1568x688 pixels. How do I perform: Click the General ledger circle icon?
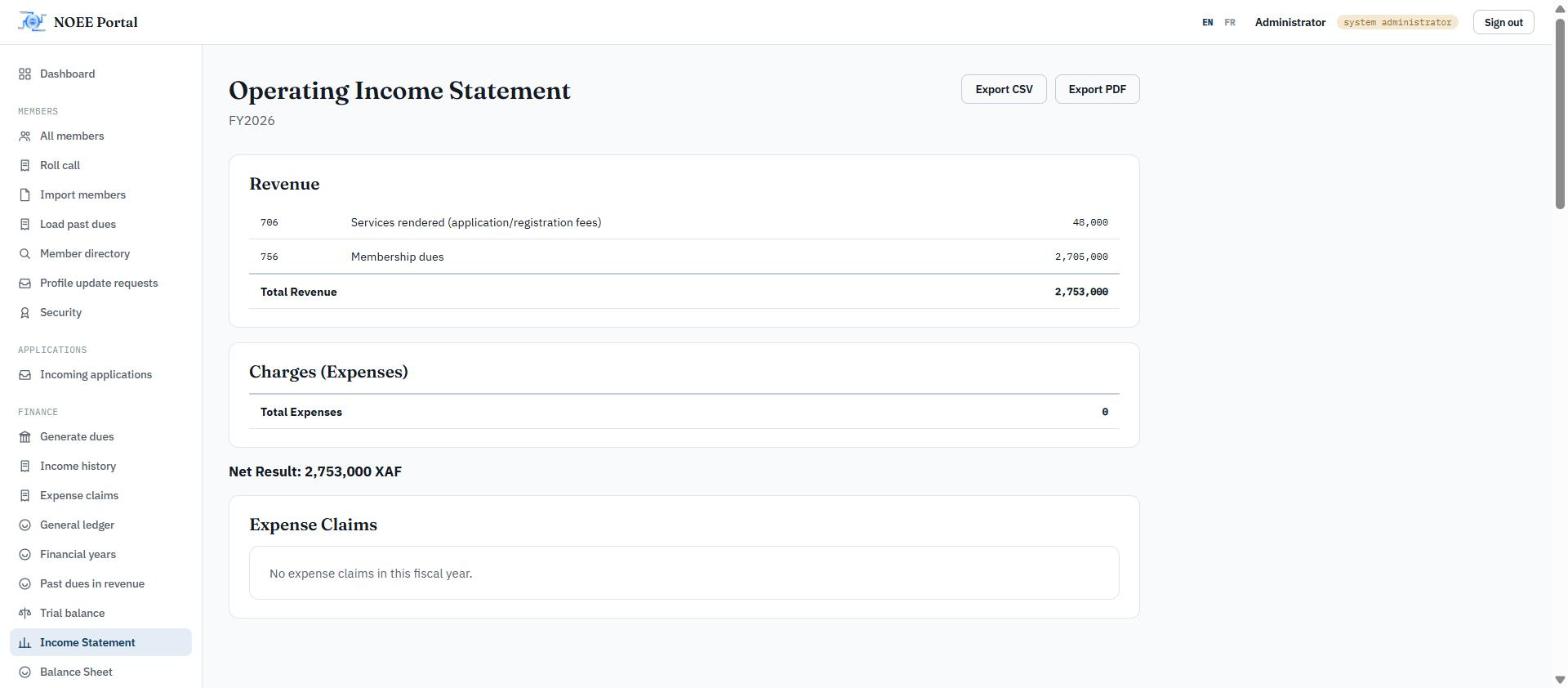tap(25, 525)
